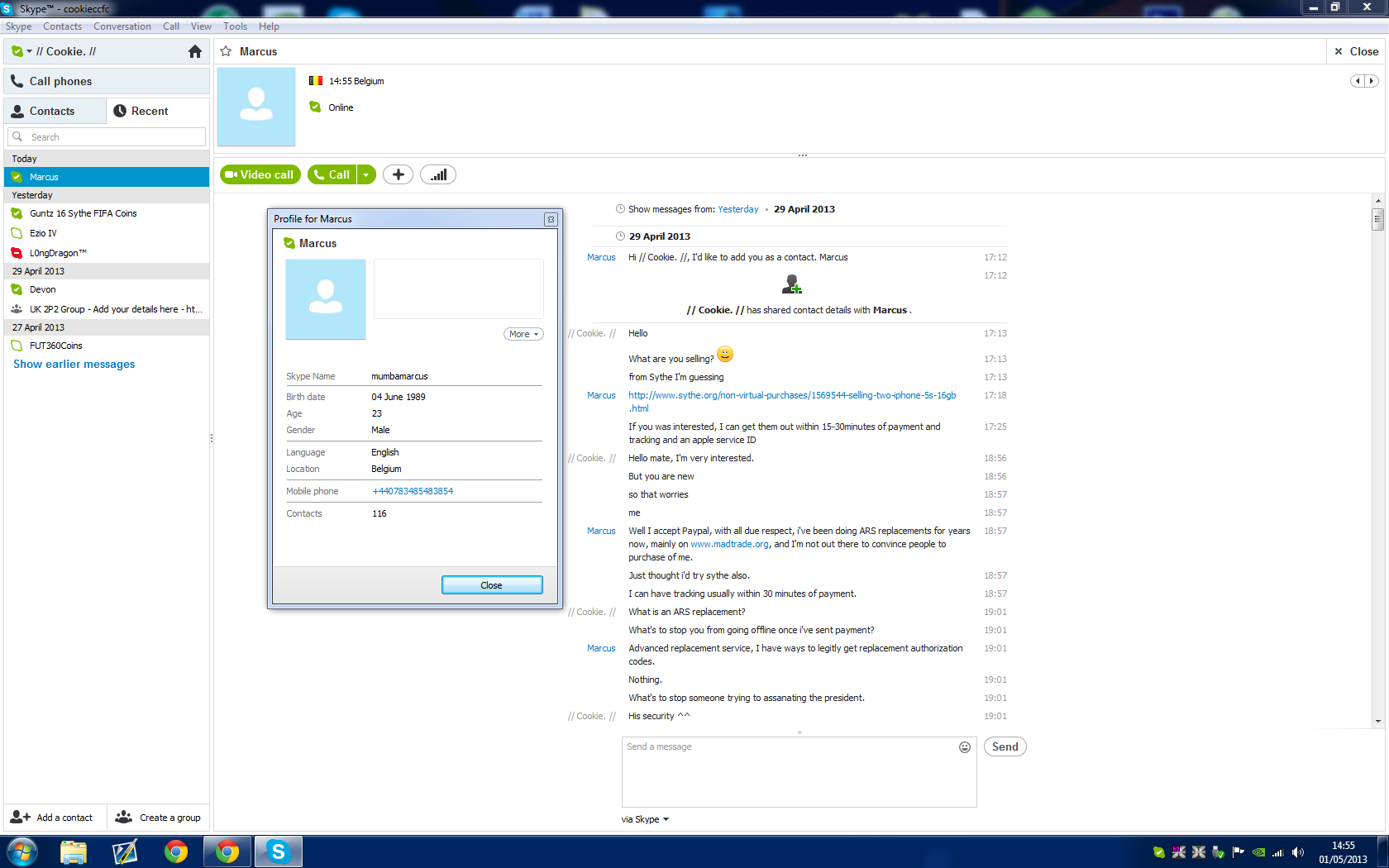
Task: Open the www.madtrade.org link
Action: tap(730, 544)
